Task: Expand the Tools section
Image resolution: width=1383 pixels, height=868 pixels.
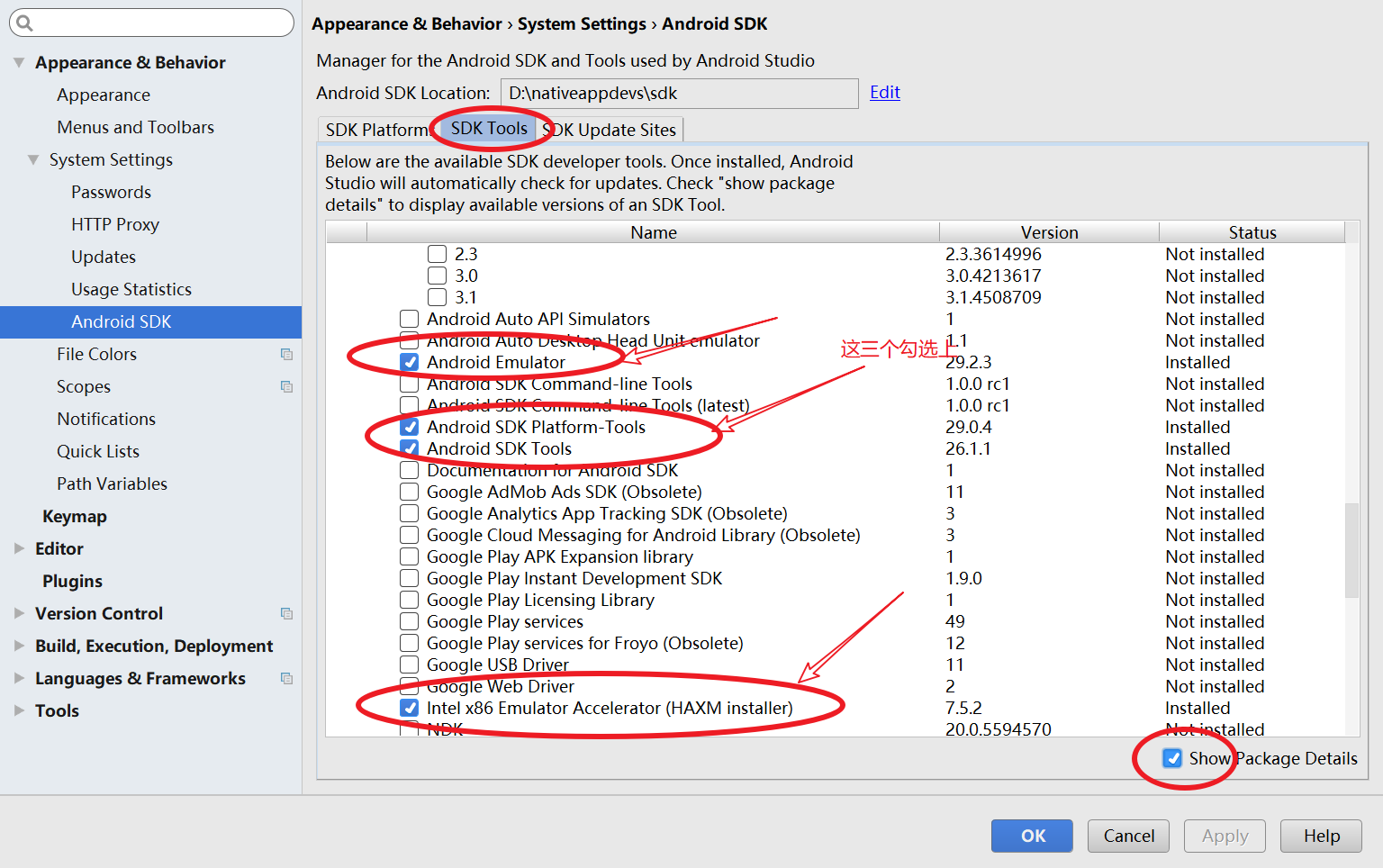Action: 19,710
